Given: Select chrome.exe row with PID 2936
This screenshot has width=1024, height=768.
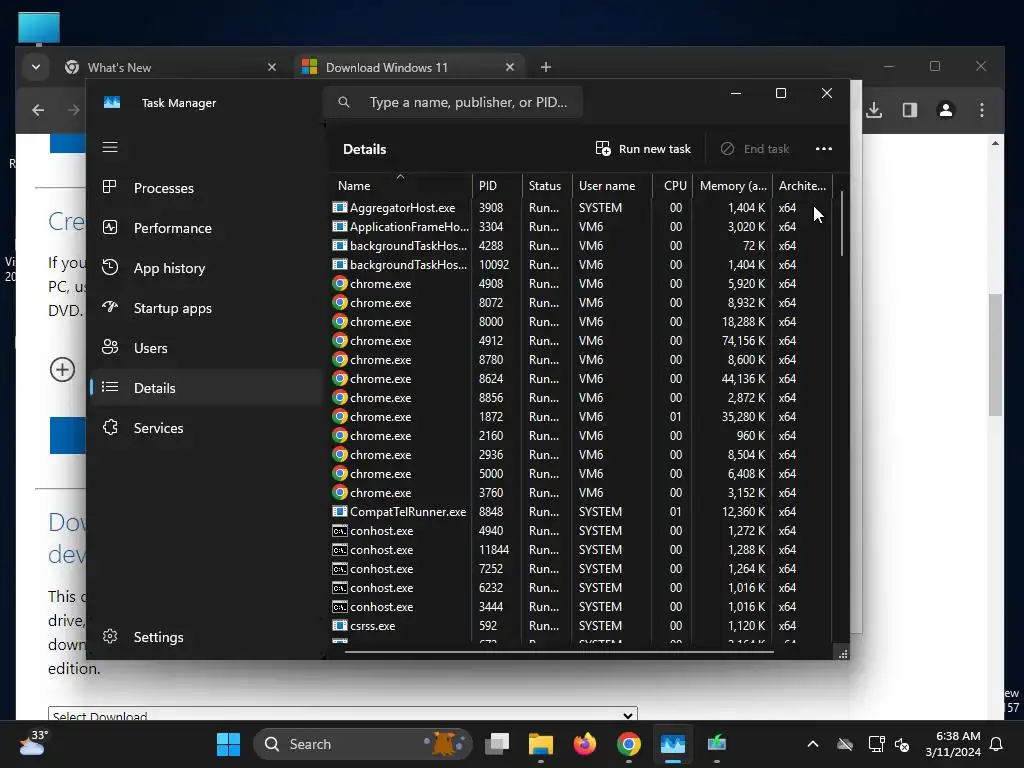Looking at the screenshot, I should [581, 455].
